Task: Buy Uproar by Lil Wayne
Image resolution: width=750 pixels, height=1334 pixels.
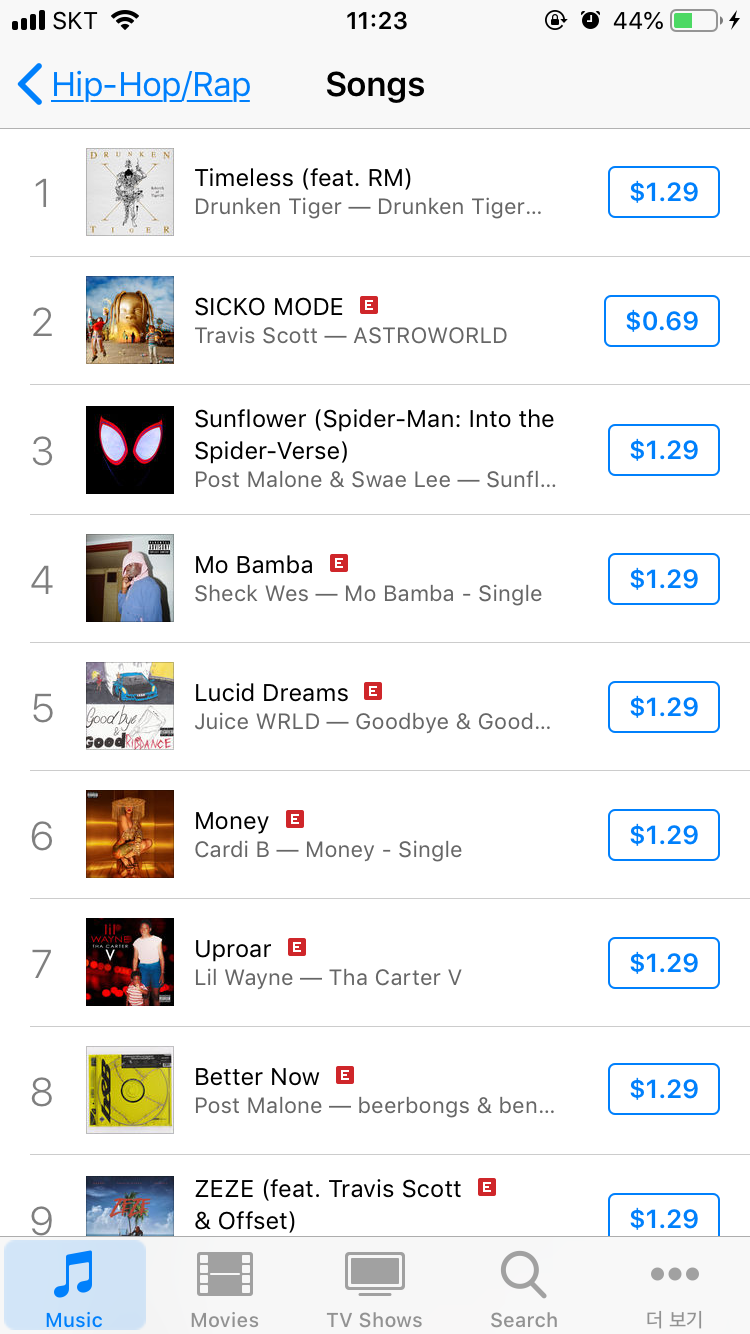Action: point(663,963)
